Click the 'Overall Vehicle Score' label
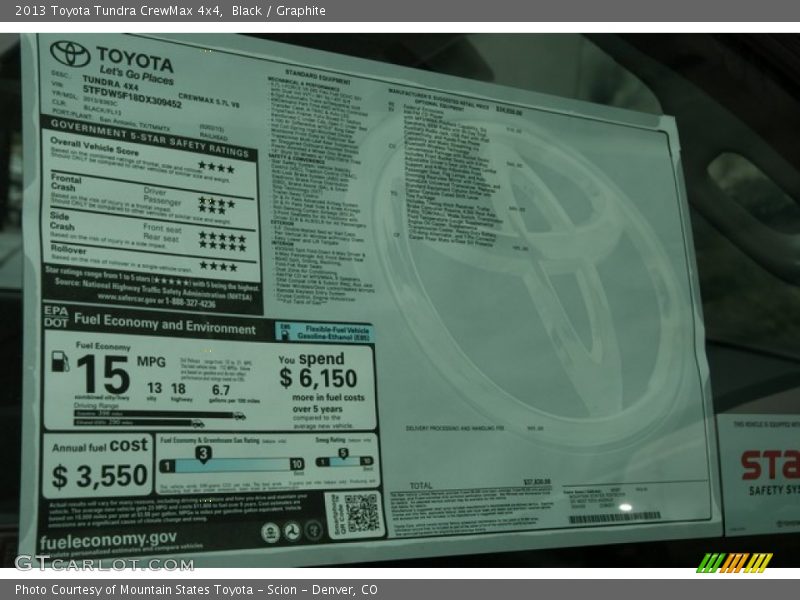 pyautogui.click(x=94, y=145)
